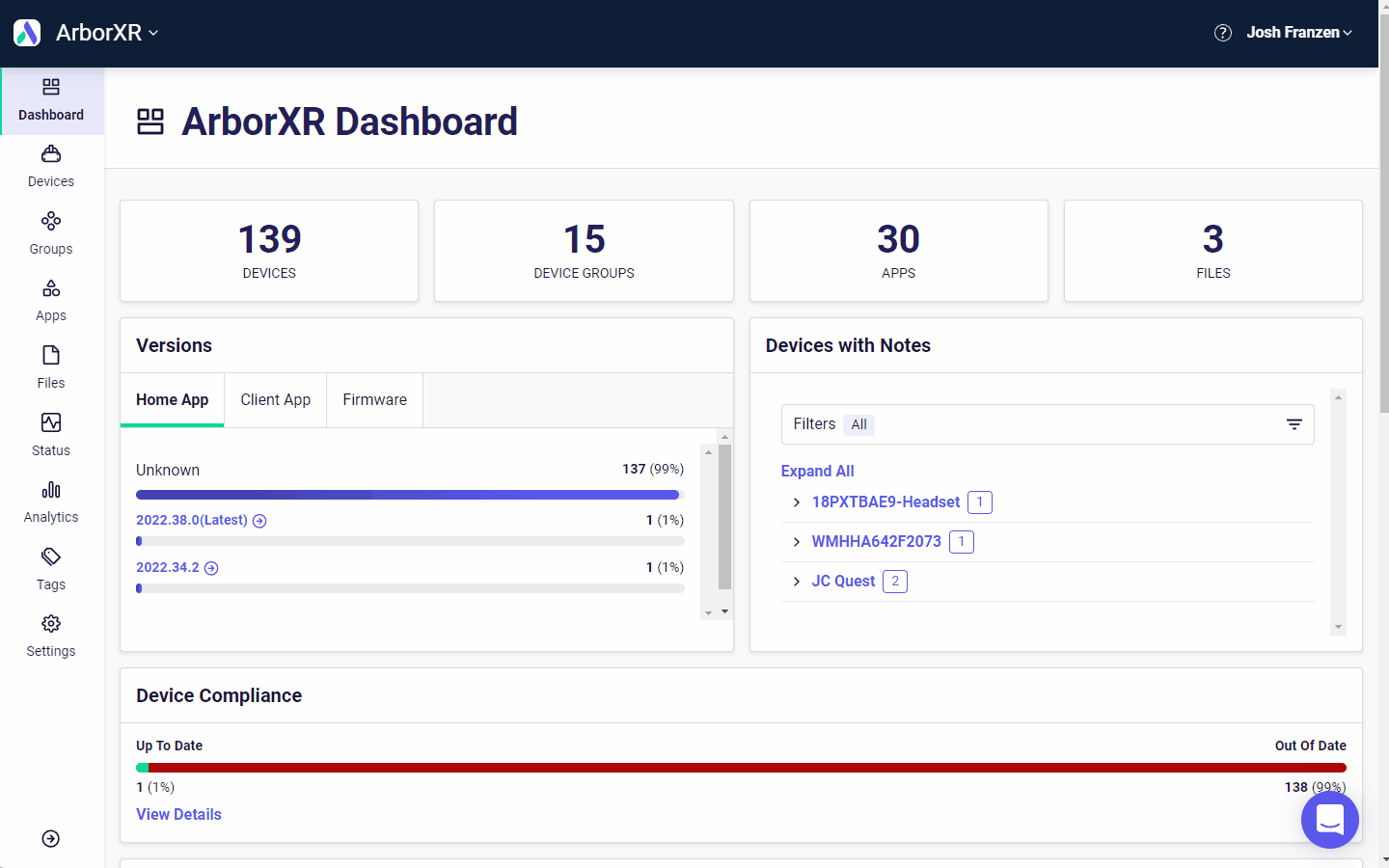Click the Unknown version progress bar
The image size is (1389, 868).
point(410,495)
